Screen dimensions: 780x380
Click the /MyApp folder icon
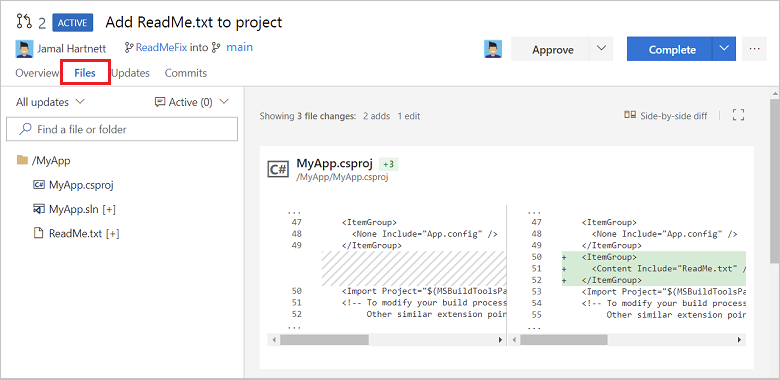[x=22, y=160]
